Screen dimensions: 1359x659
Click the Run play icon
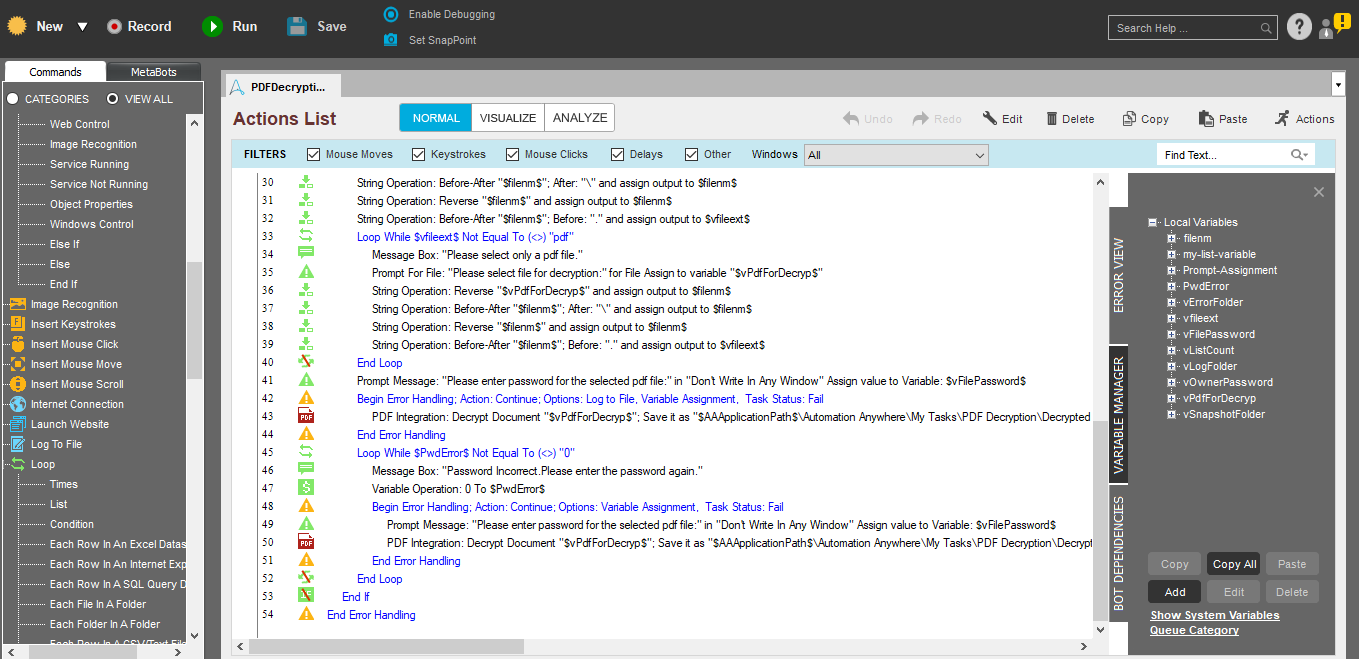[x=212, y=27]
